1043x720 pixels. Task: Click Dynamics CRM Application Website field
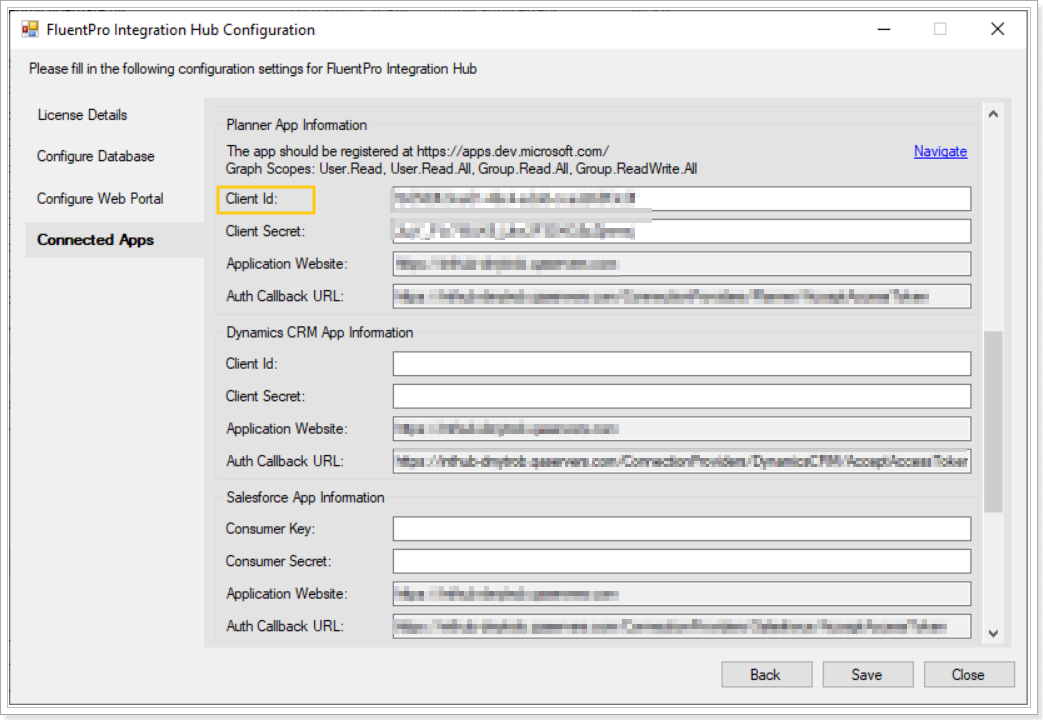pyautogui.click(x=681, y=429)
